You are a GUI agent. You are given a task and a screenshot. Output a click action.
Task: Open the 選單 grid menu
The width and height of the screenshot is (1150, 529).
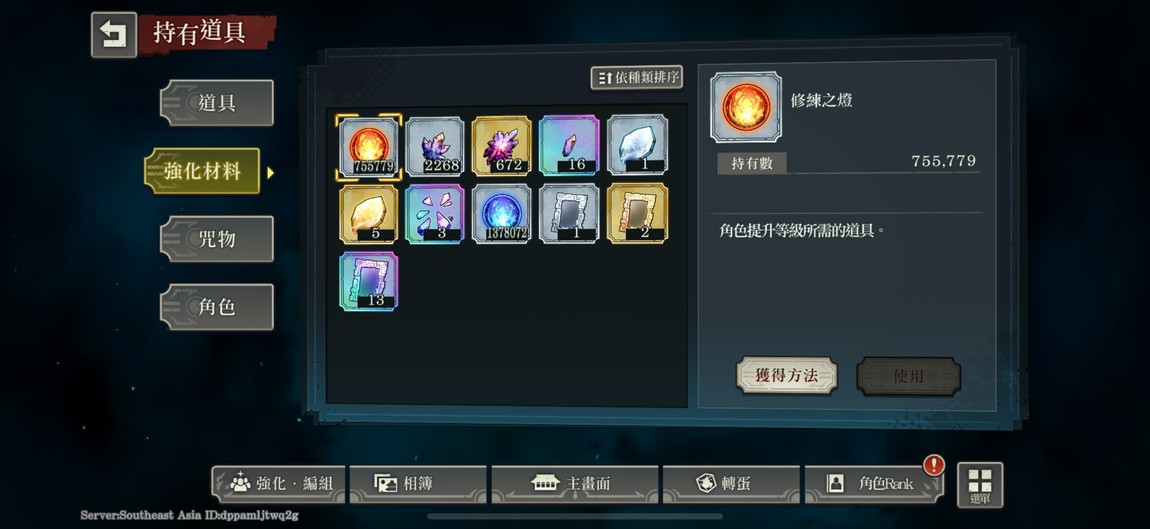tap(980, 485)
